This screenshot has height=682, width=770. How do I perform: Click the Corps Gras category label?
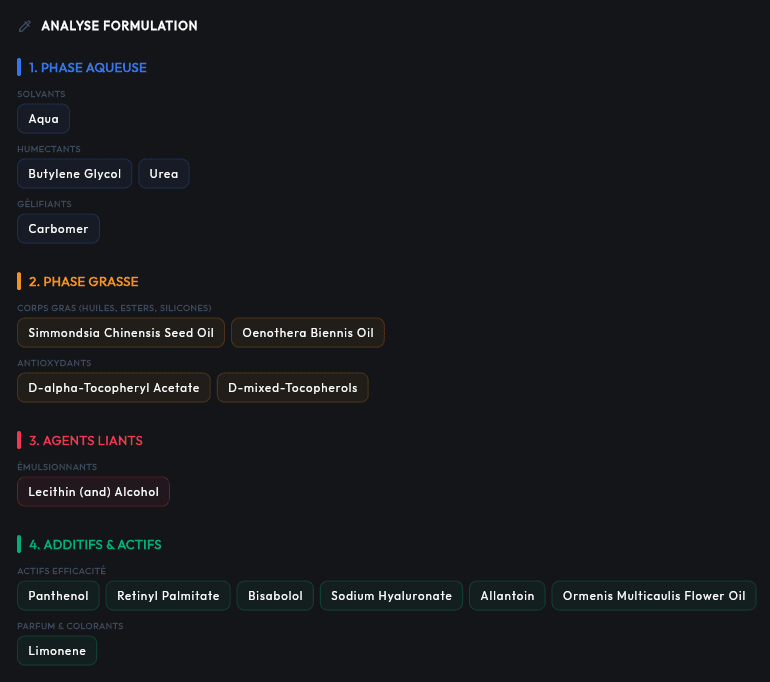pos(114,308)
